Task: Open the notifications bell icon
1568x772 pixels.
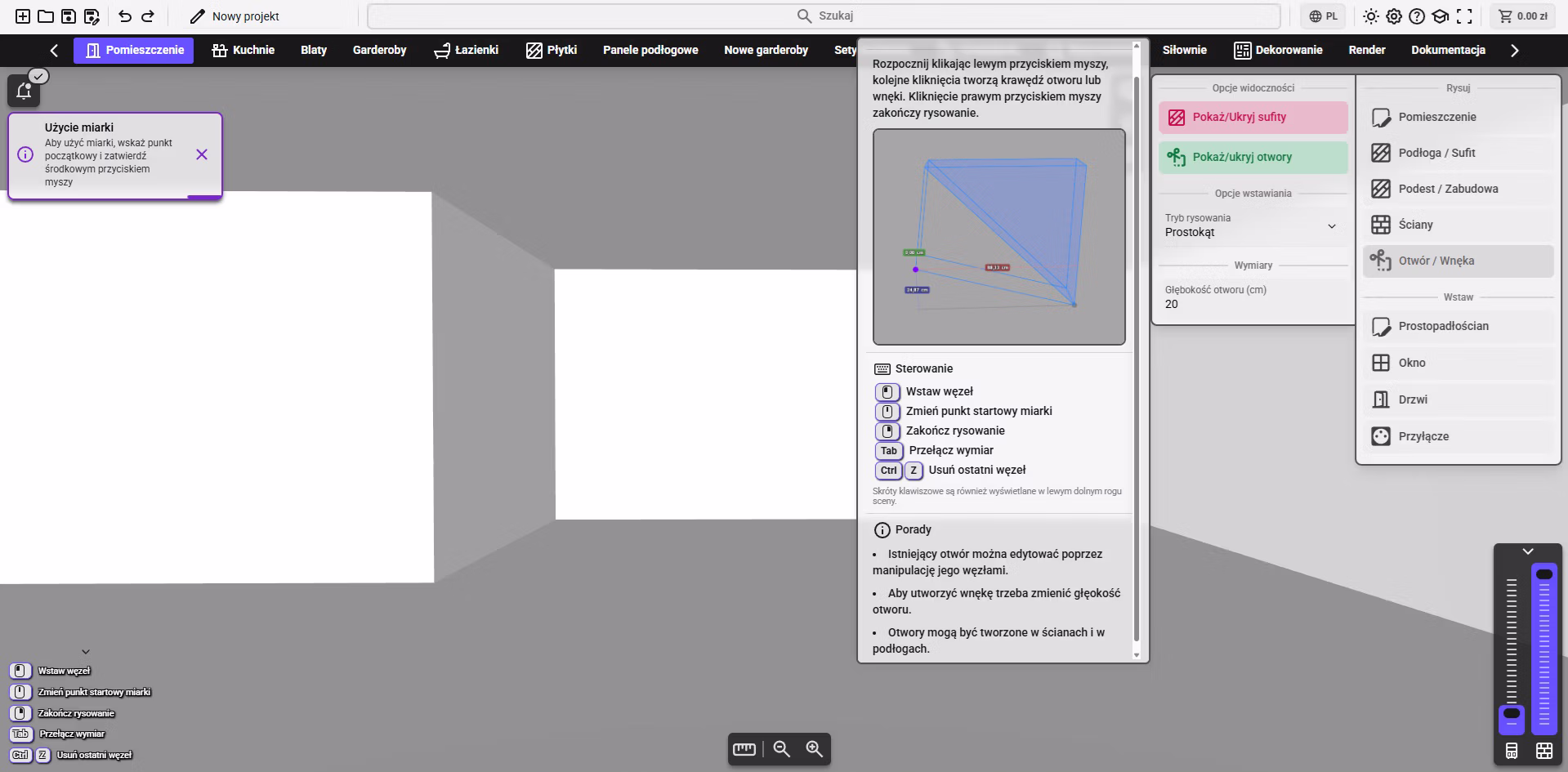Action: pyautogui.click(x=24, y=91)
